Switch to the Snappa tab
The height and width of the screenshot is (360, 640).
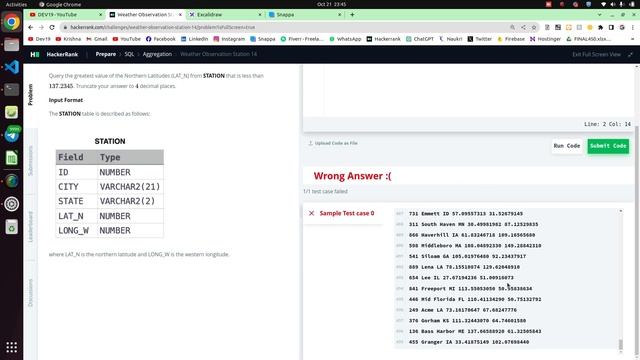(305, 15)
